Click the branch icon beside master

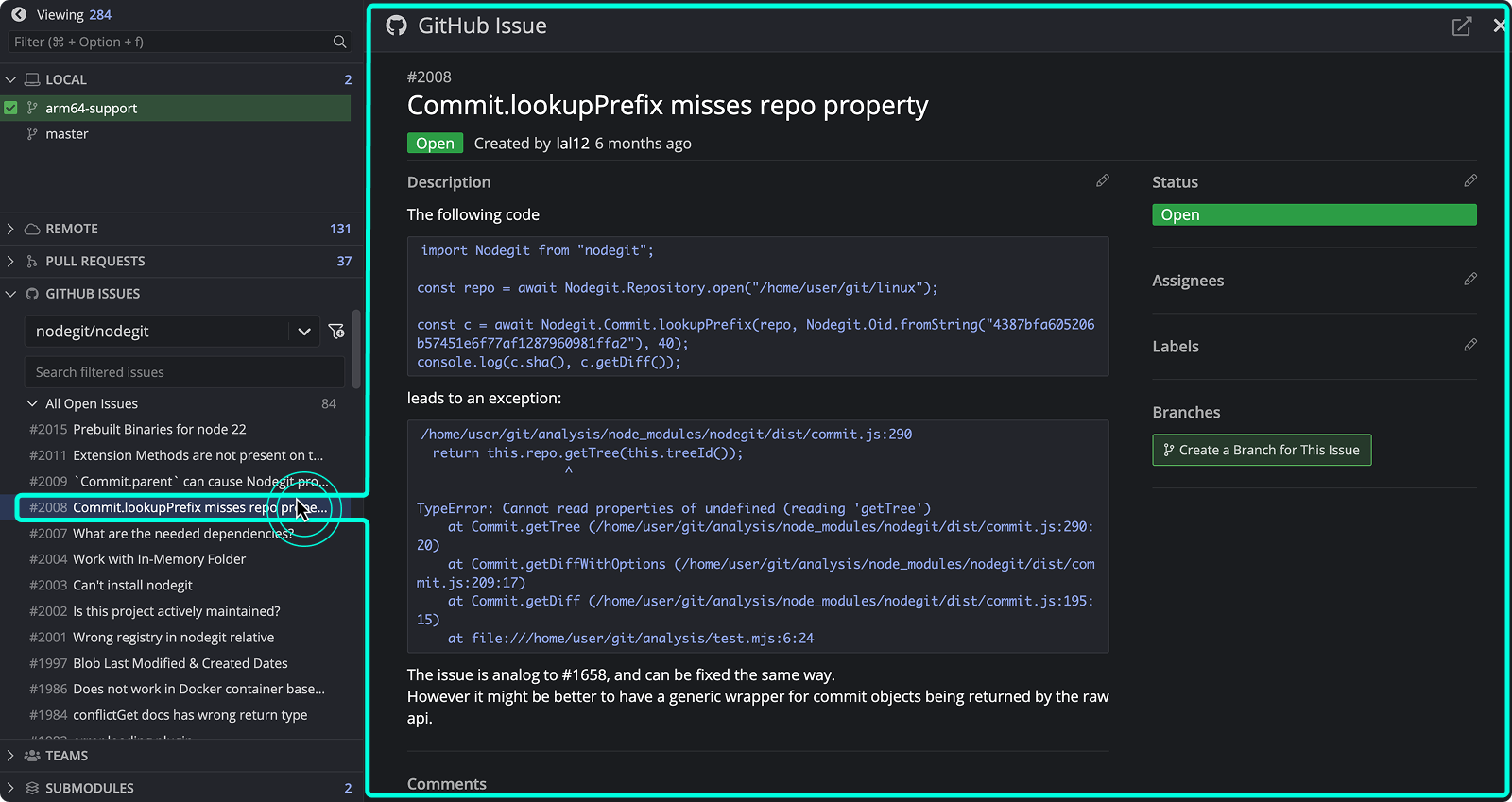pyautogui.click(x=32, y=134)
